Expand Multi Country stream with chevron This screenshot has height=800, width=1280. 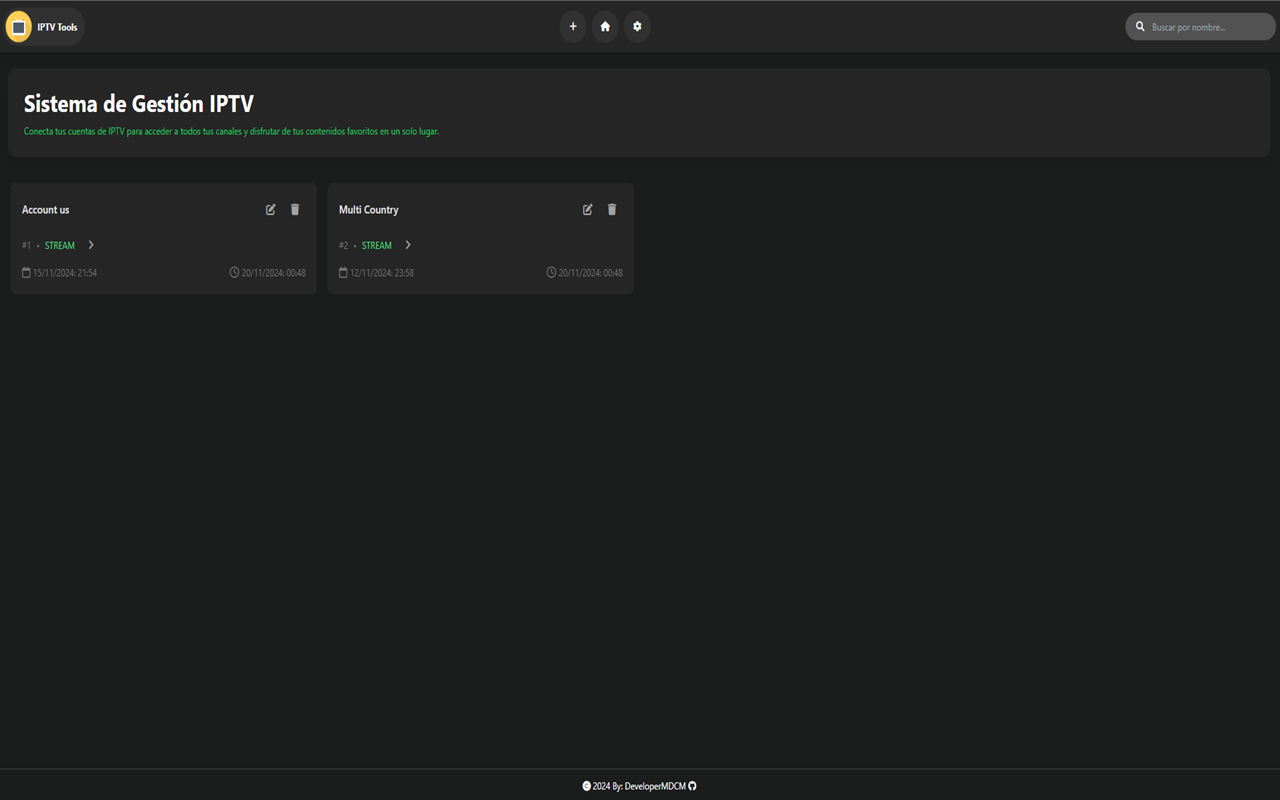point(408,245)
